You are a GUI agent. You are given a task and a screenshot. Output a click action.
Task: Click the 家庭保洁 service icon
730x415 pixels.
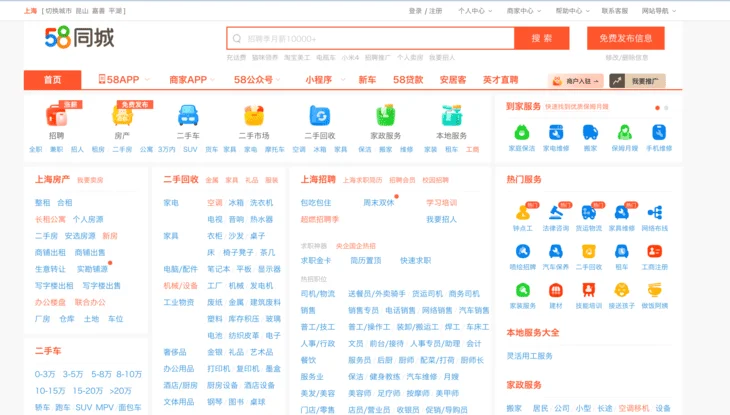(521, 133)
